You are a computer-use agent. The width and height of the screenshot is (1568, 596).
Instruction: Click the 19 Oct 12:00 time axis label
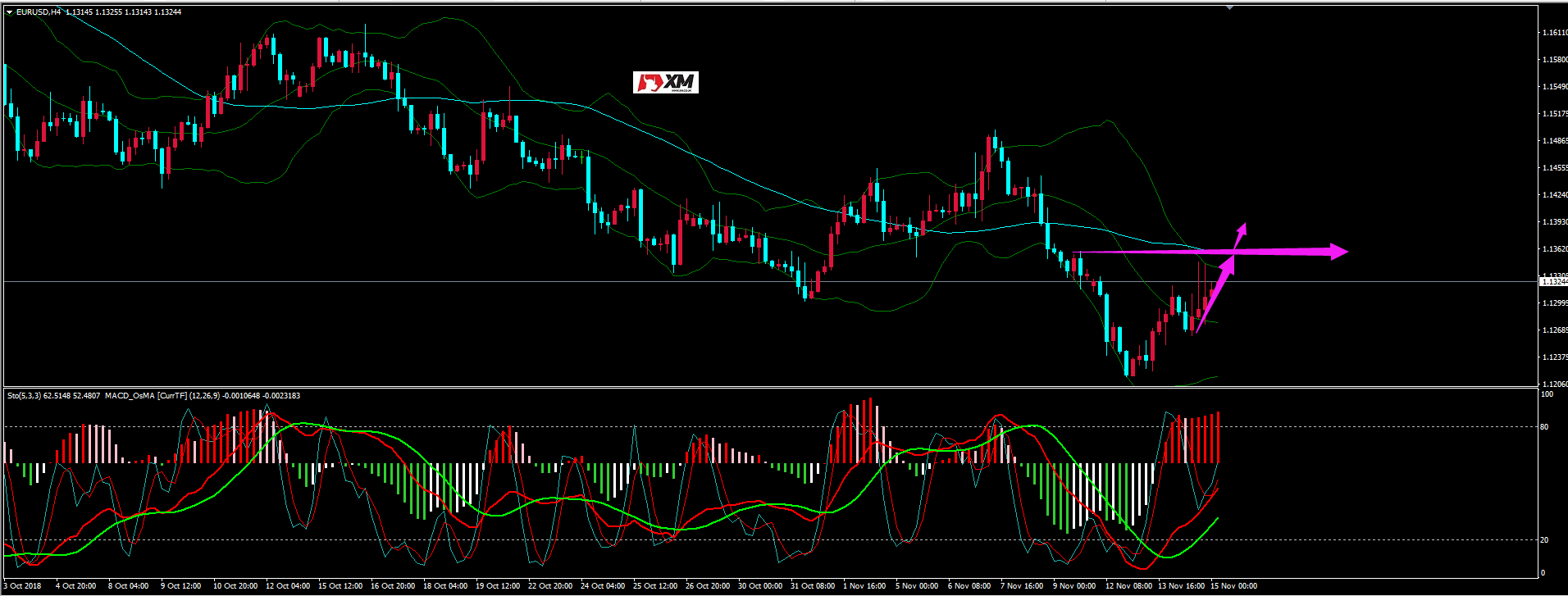pos(498,586)
